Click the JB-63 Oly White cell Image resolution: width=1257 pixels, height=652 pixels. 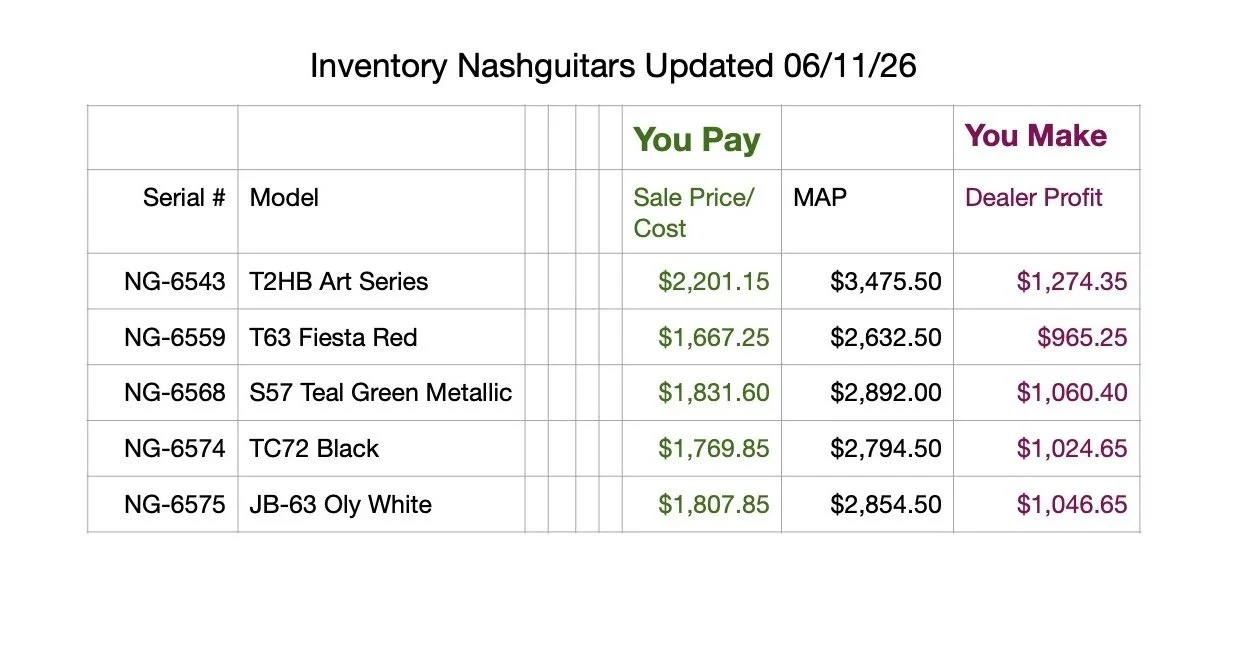pyautogui.click(x=381, y=504)
